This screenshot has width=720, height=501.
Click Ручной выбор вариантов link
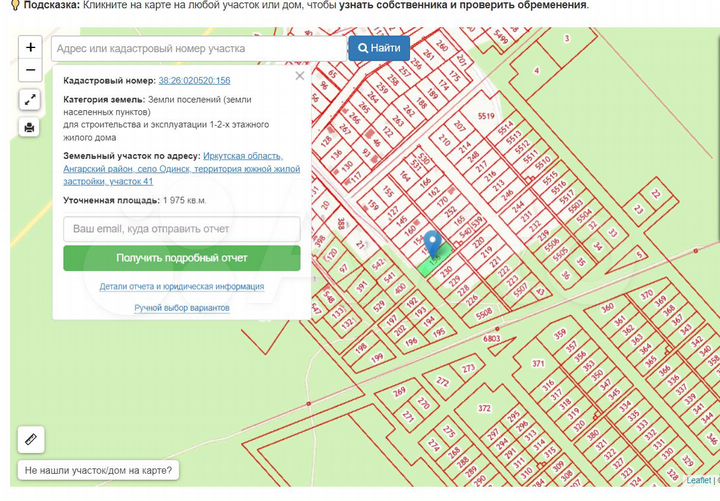(181, 308)
